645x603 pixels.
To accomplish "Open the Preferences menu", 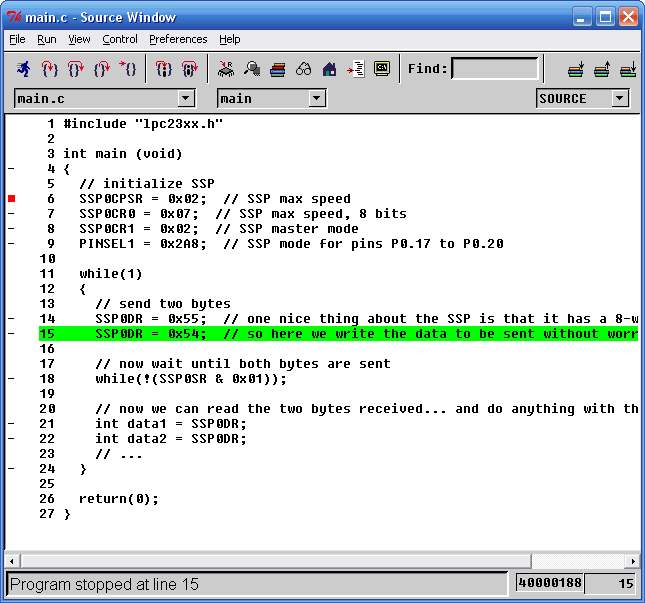I will (x=178, y=39).
